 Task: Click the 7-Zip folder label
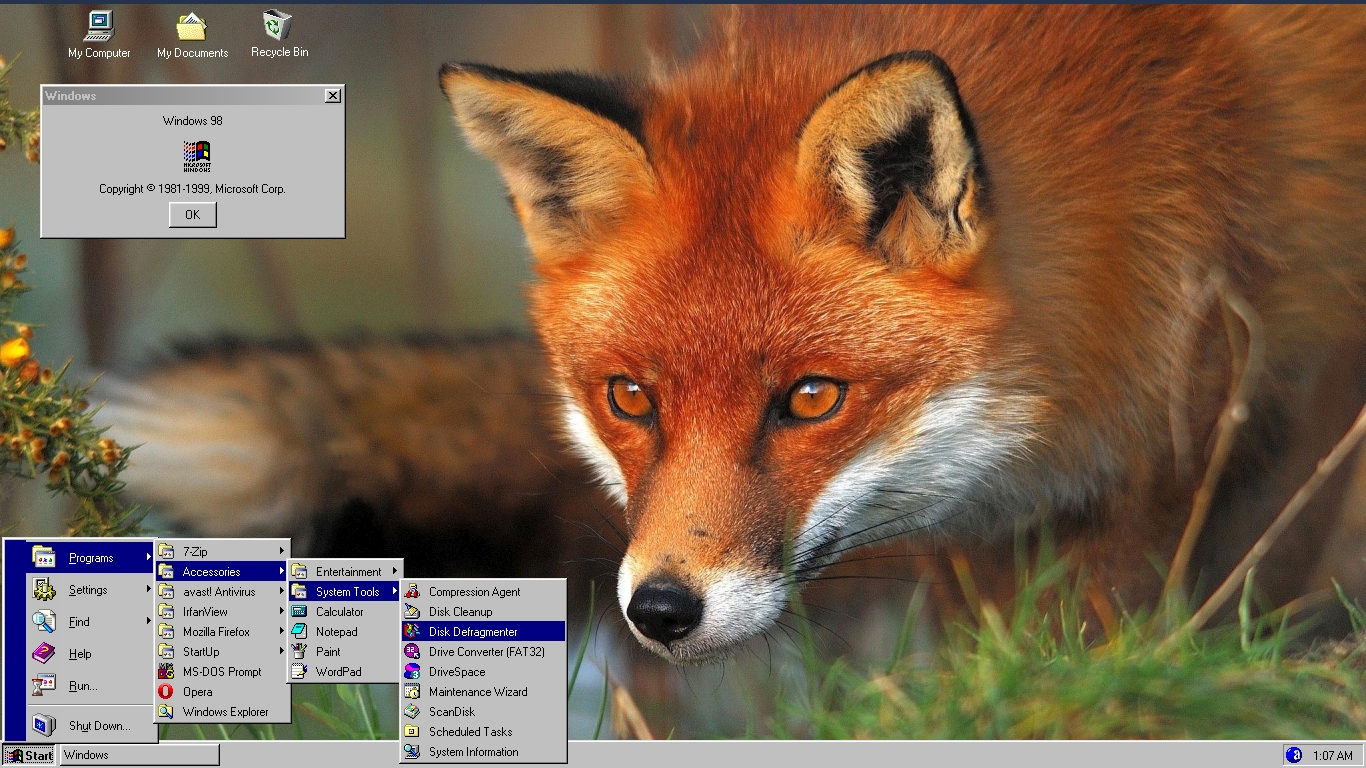click(x=195, y=552)
